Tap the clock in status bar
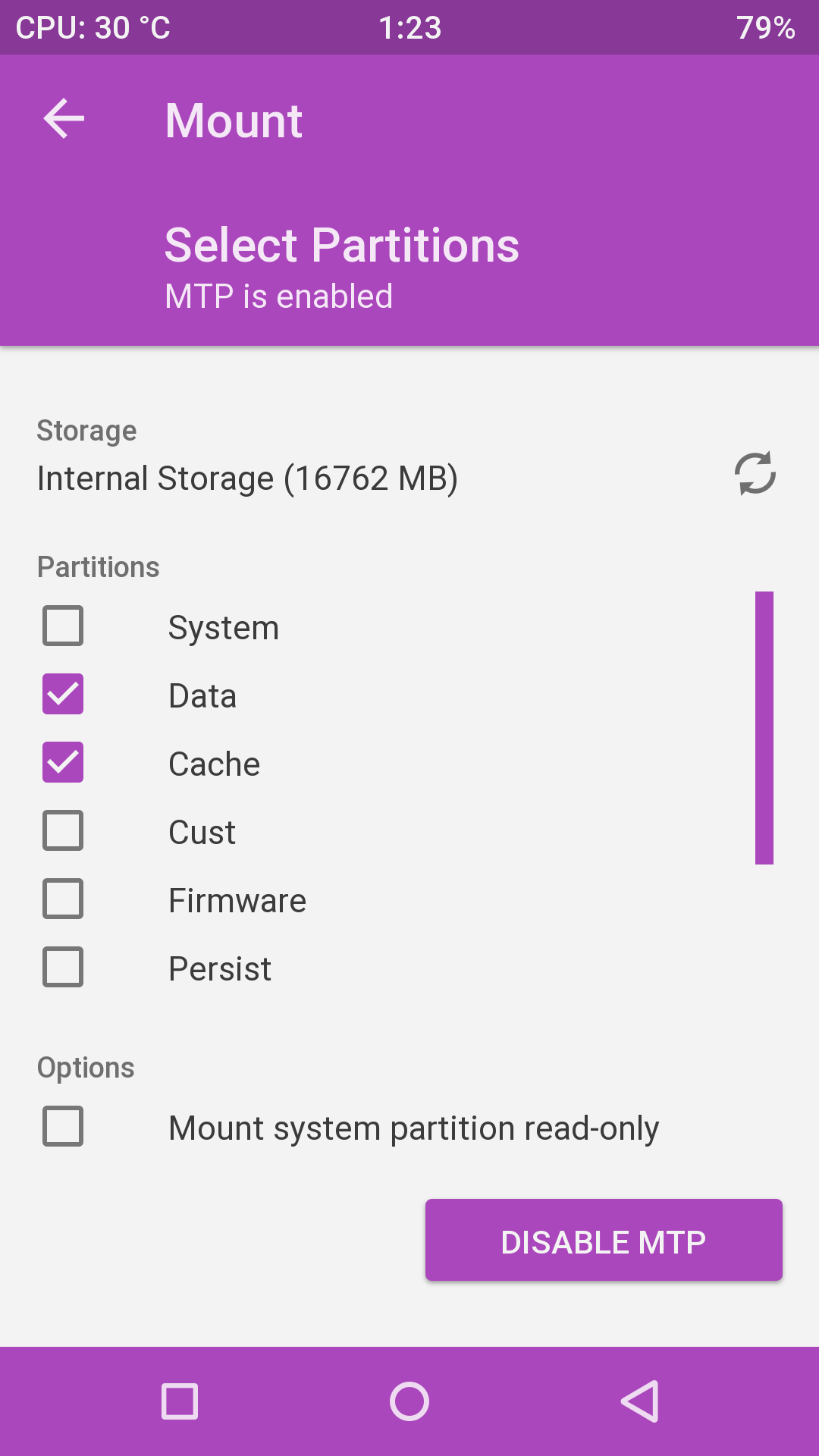Image resolution: width=819 pixels, height=1456 pixels. [x=409, y=28]
